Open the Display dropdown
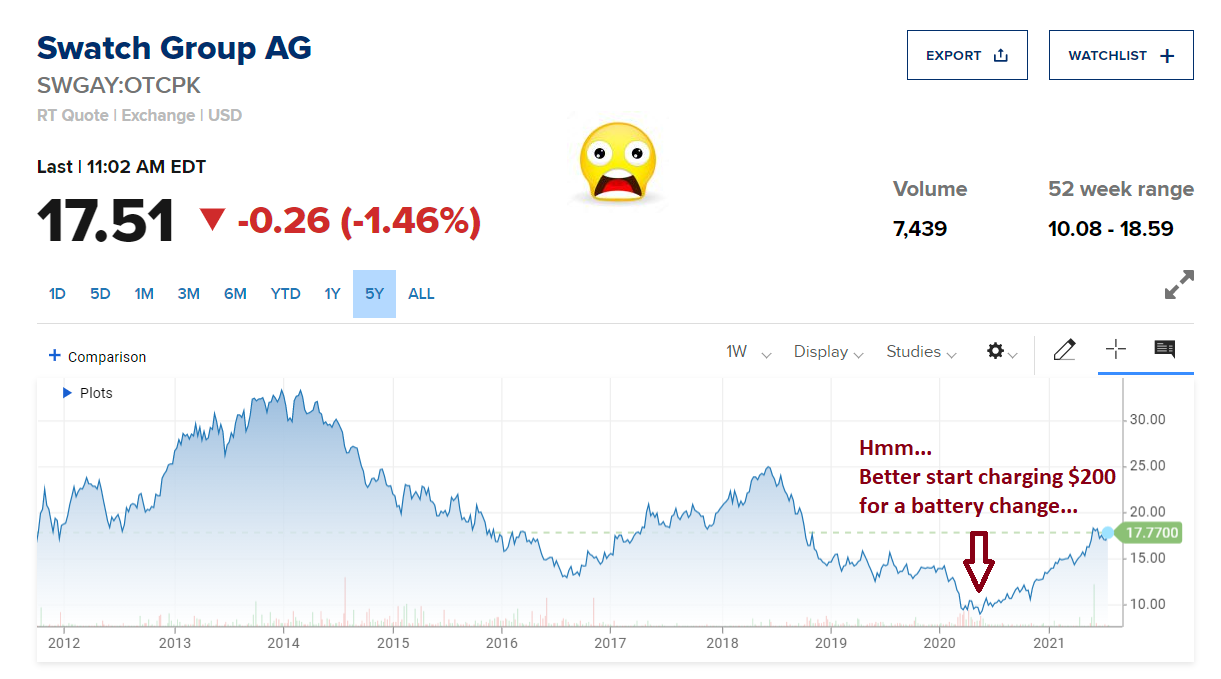The width and height of the screenshot is (1221, 679). click(x=828, y=352)
